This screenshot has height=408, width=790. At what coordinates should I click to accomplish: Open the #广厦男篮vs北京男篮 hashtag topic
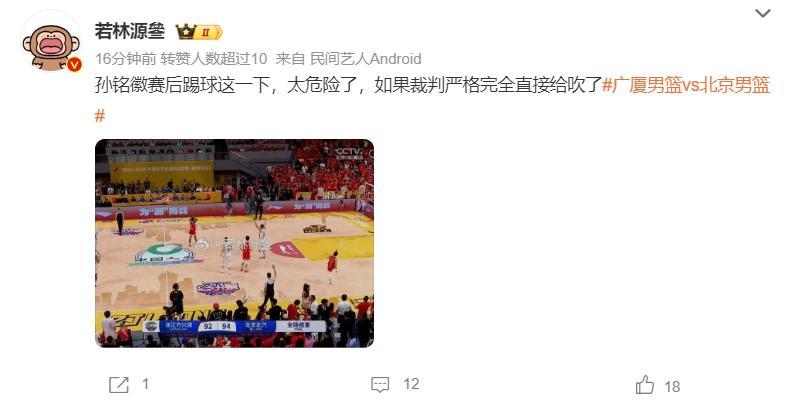(686, 85)
